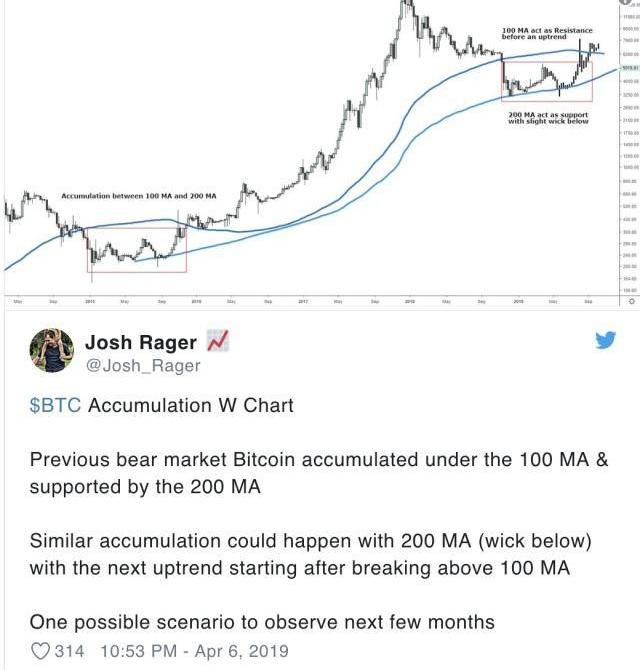Click the 2015 label on the time axis
Screen dimensions: 640x670
(89, 302)
